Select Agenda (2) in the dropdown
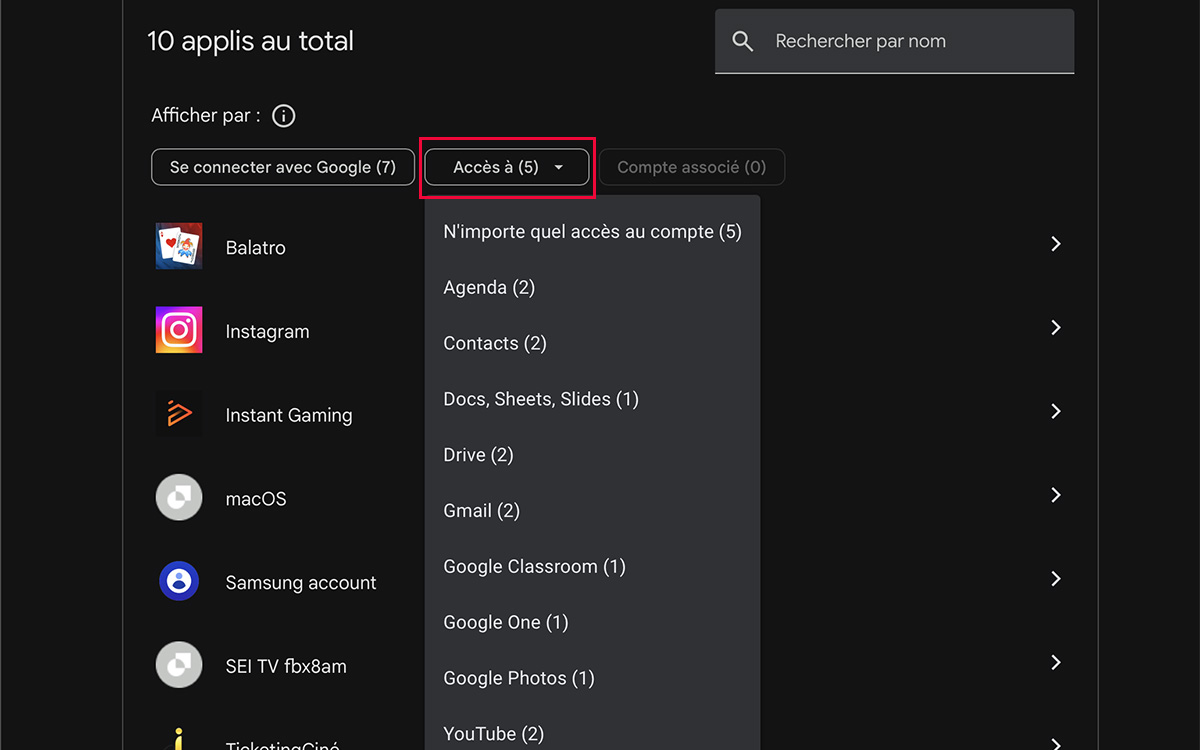The height and width of the screenshot is (750, 1200). pos(593,288)
